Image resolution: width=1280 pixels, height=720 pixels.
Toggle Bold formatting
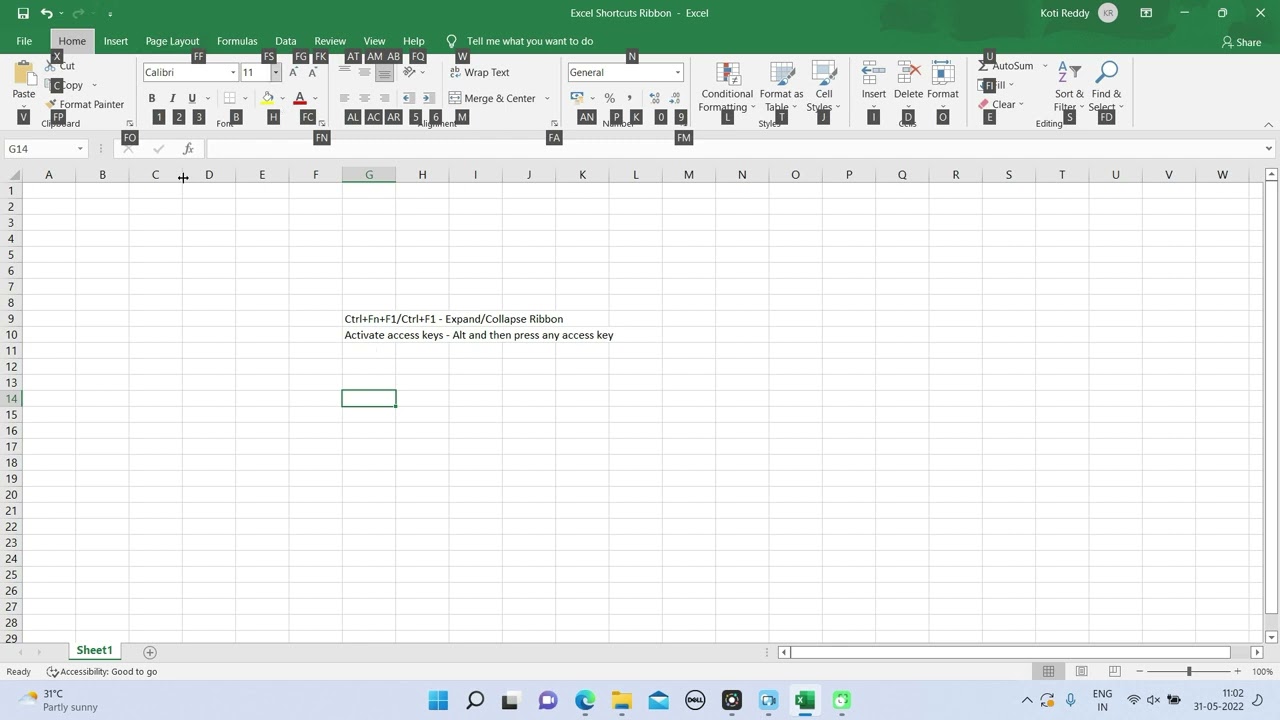(152, 98)
